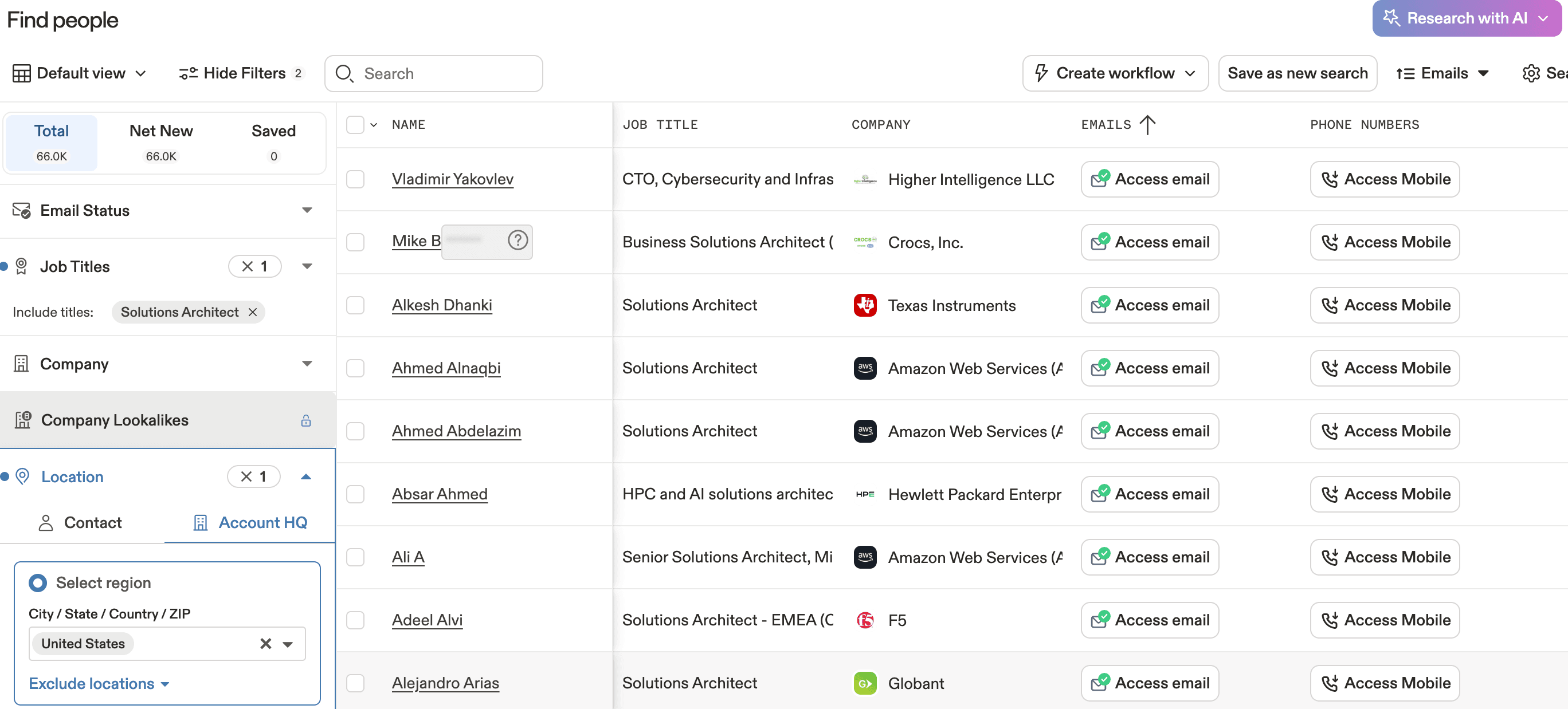Select the Select region radio button
The image size is (1568, 709).
point(37,582)
